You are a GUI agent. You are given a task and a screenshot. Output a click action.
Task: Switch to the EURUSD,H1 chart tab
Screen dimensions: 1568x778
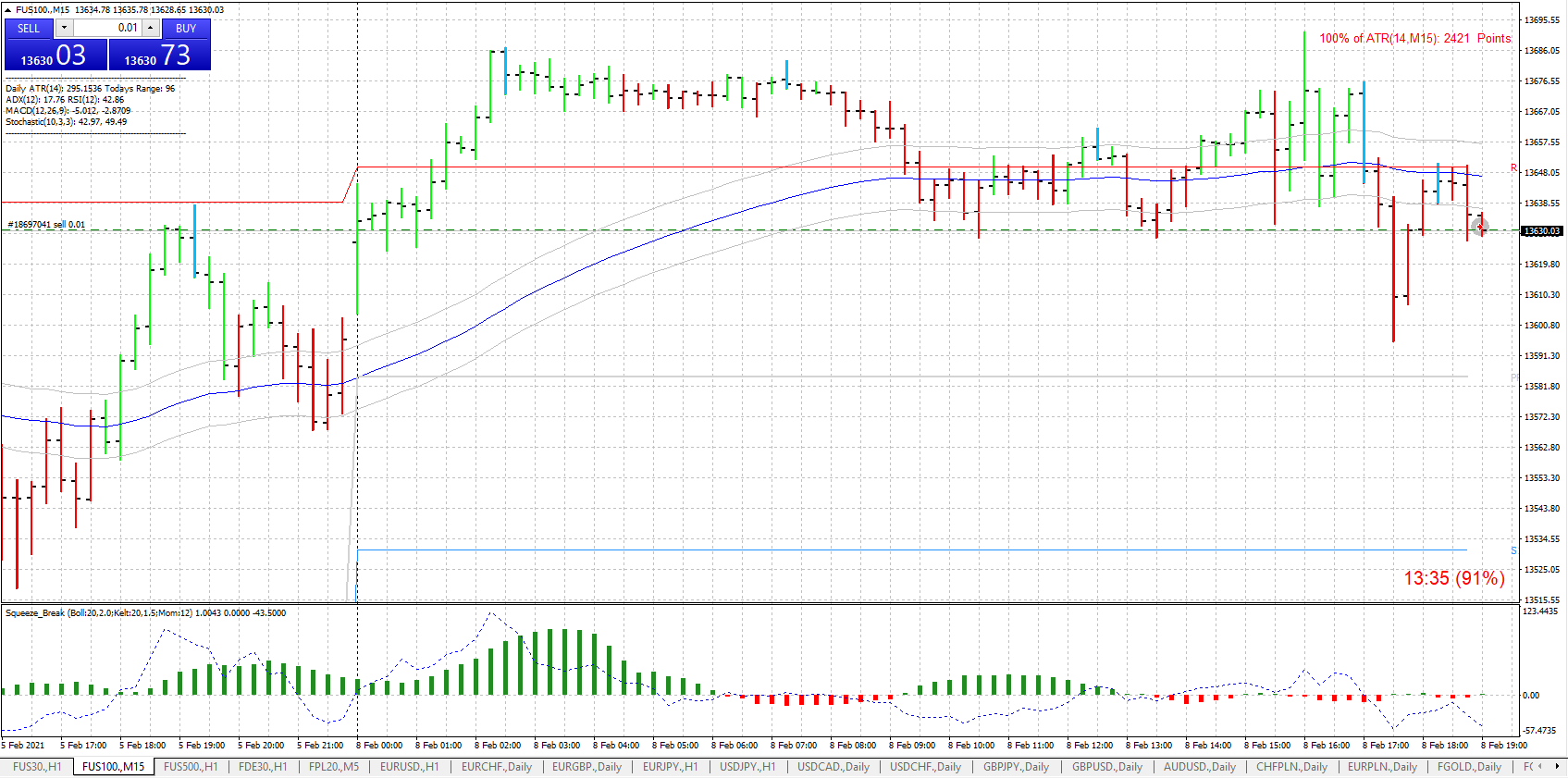[410, 767]
